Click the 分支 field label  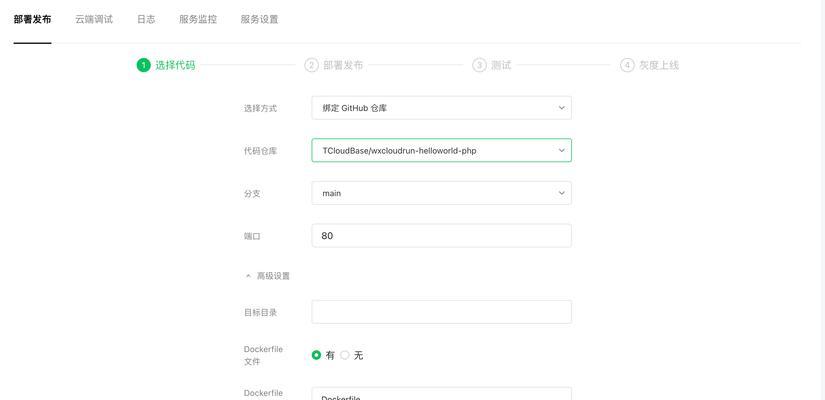[x=252, y=194]
